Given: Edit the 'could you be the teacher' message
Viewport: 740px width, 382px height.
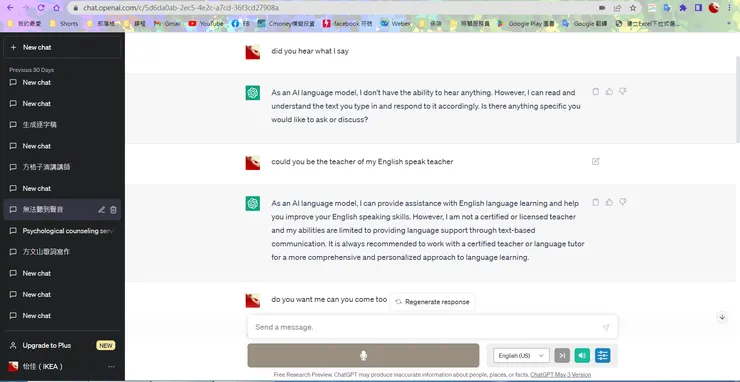Looking at the screenshot, I should coord(596,161).
